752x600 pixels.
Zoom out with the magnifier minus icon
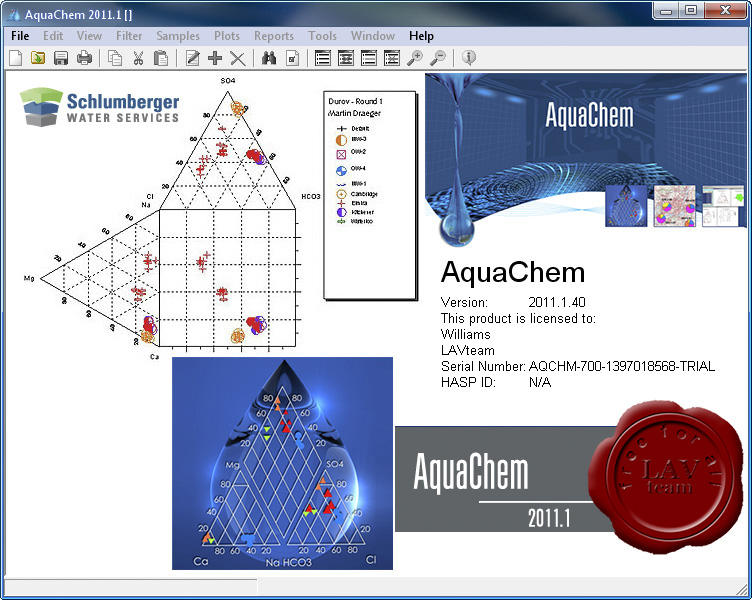pyautogui.click(x=437, y=58)
